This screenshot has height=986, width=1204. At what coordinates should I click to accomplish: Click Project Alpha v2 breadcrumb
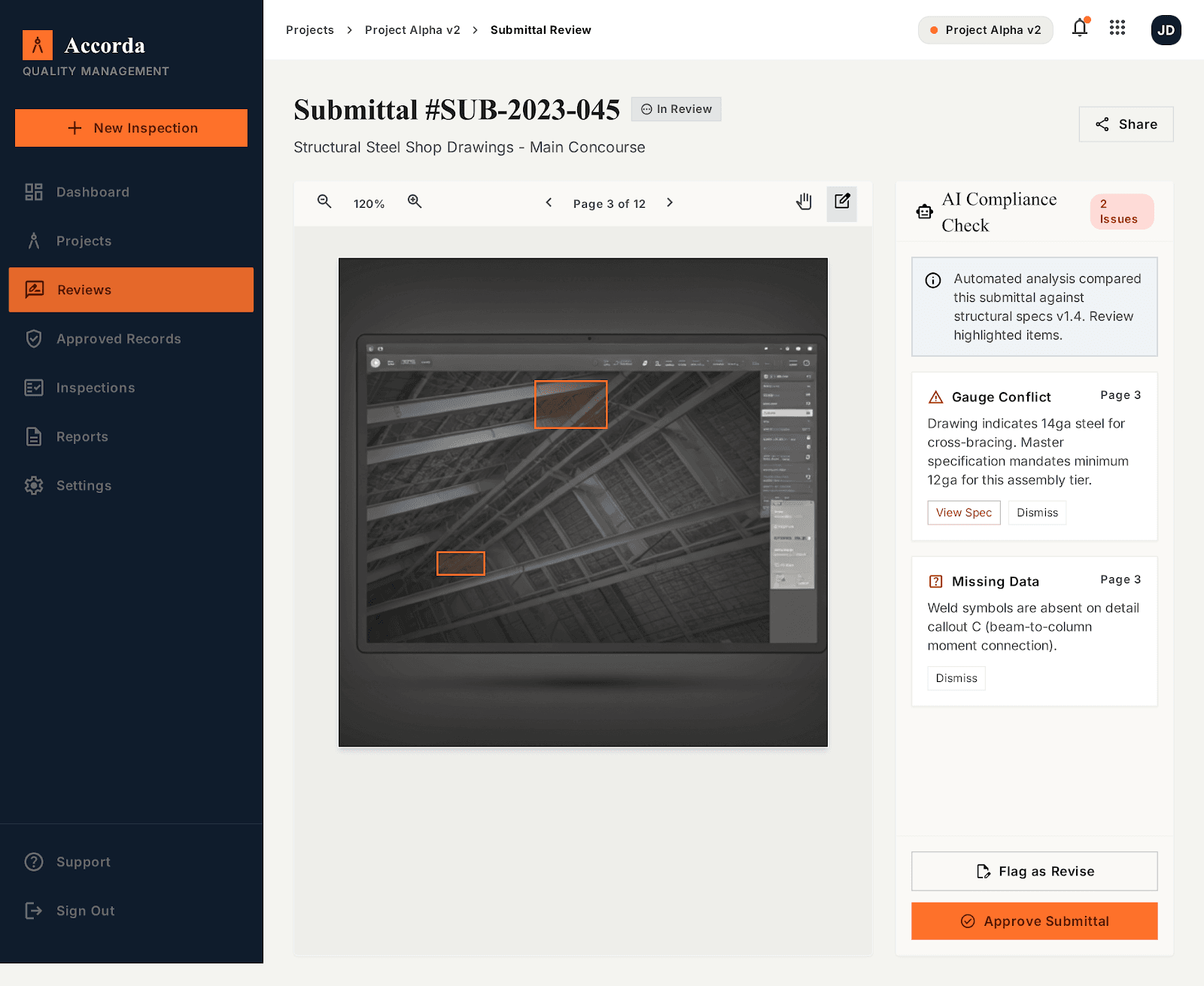click(x=412, y=30)
